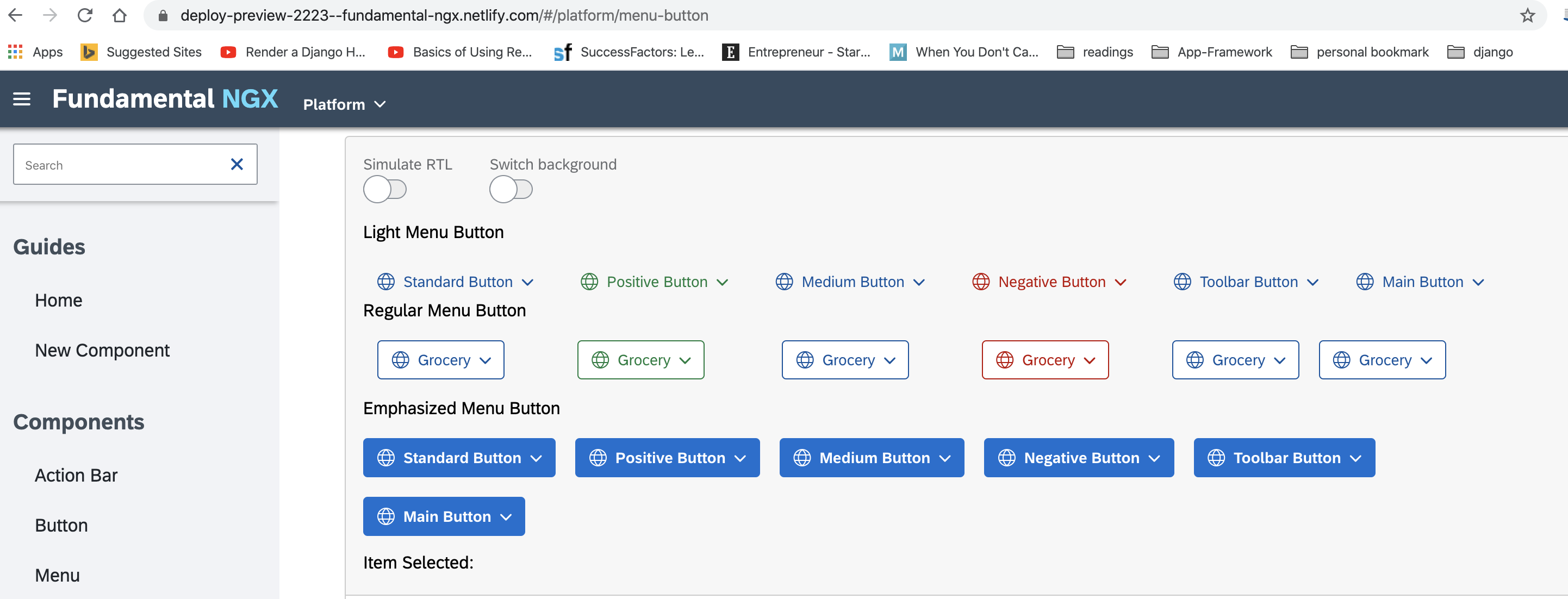Screen dimensions: 1568x599
Task: Open emphasized Standard Button menu
Action: click(459, 458)
